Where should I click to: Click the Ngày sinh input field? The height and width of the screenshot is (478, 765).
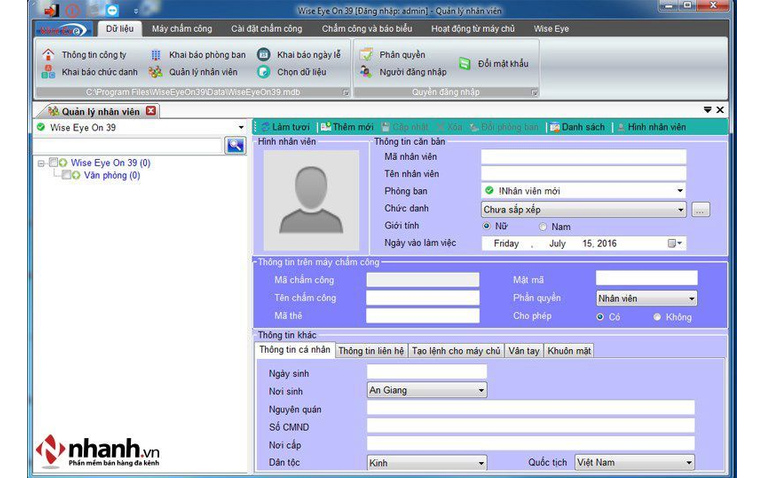click(x=427, y=372)
